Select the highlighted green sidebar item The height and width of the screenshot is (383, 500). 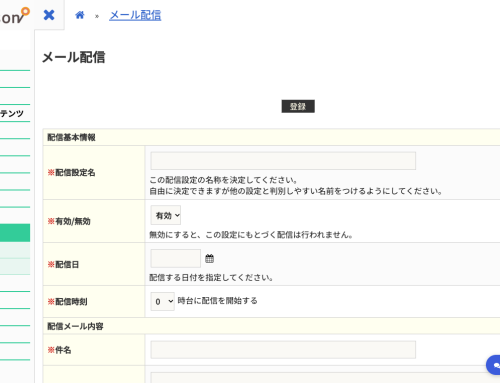point(15,233)
